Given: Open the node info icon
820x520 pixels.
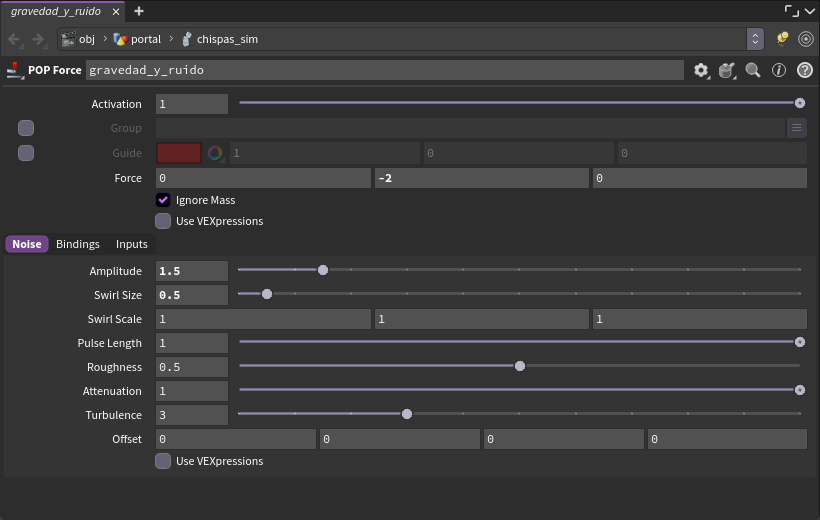Looking at the screenshot, I should 779,70.
